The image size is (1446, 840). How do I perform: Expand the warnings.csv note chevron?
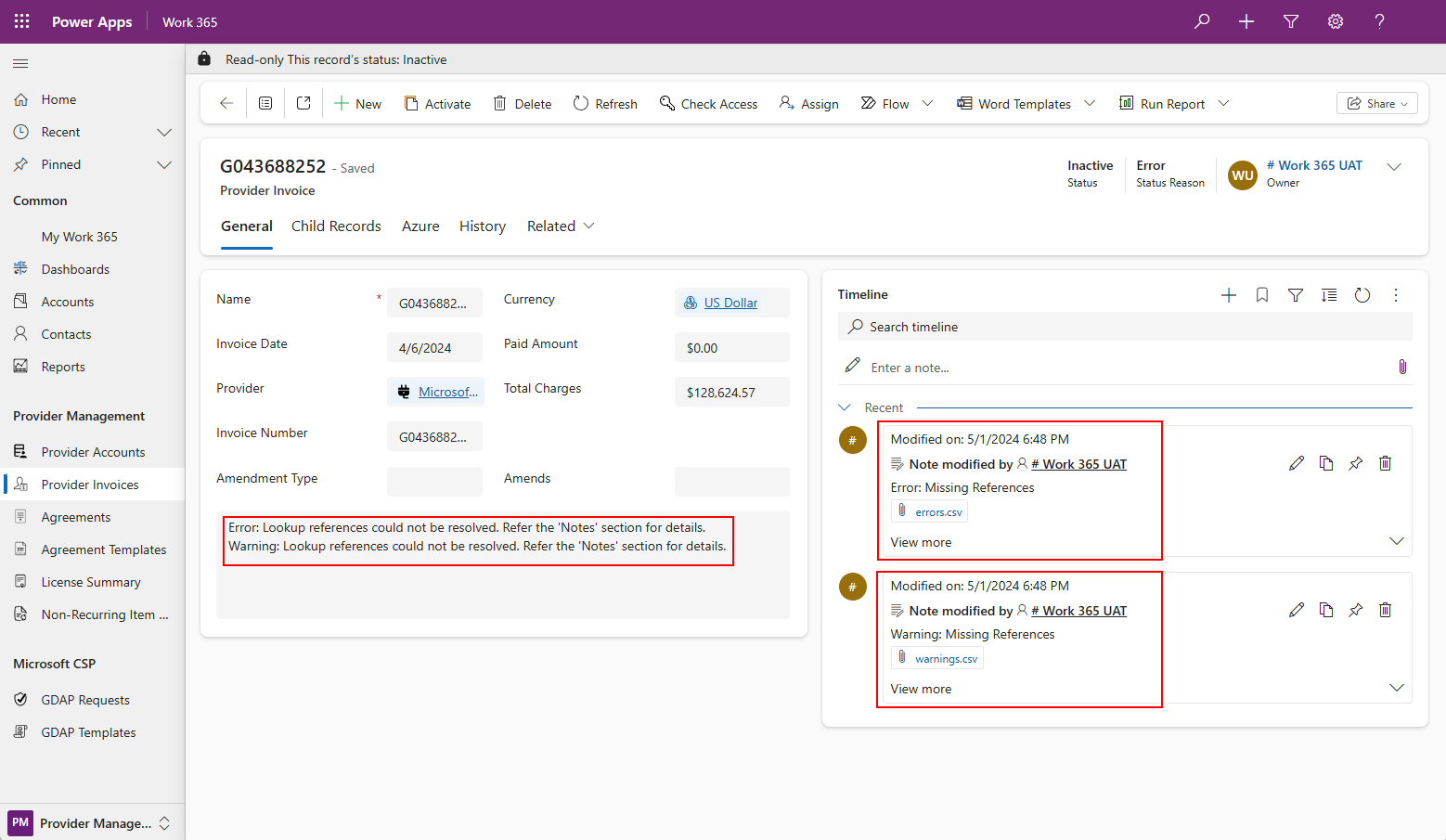[x=1397, y=688]
